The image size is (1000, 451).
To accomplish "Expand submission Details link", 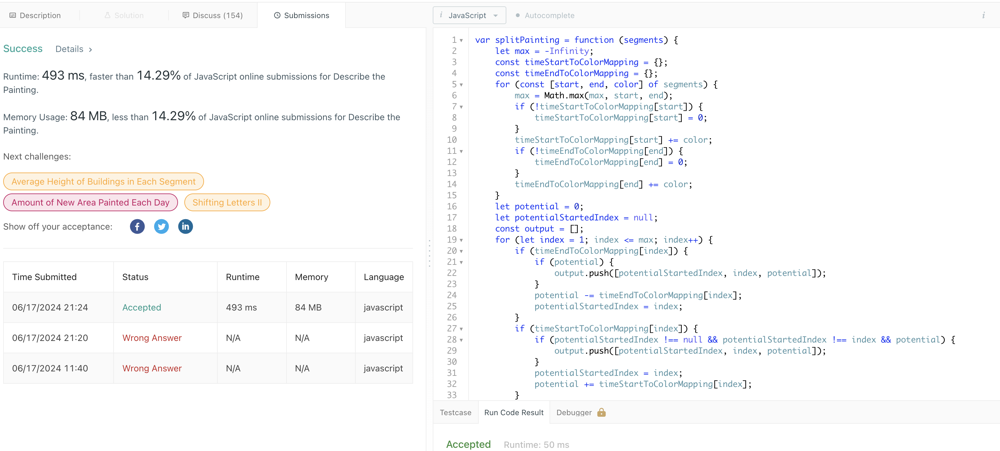I will click(73, 49).
